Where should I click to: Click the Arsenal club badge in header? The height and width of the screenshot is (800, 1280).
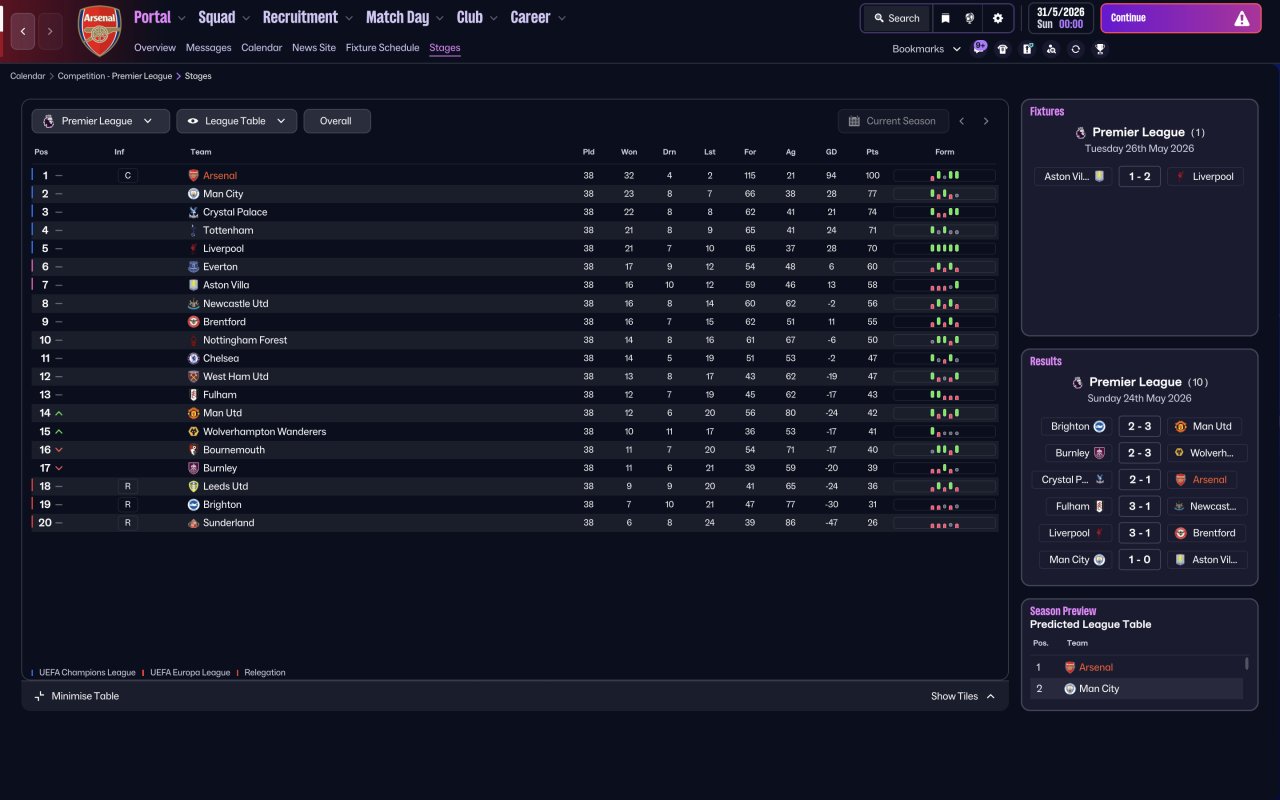99,31
